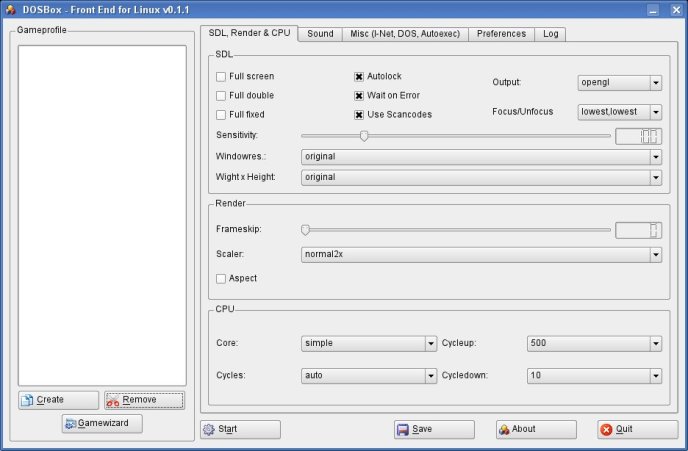Screen dimensions: 688x451
Task: Close the DOSBox Front End window
Action: tap(676, 10)
